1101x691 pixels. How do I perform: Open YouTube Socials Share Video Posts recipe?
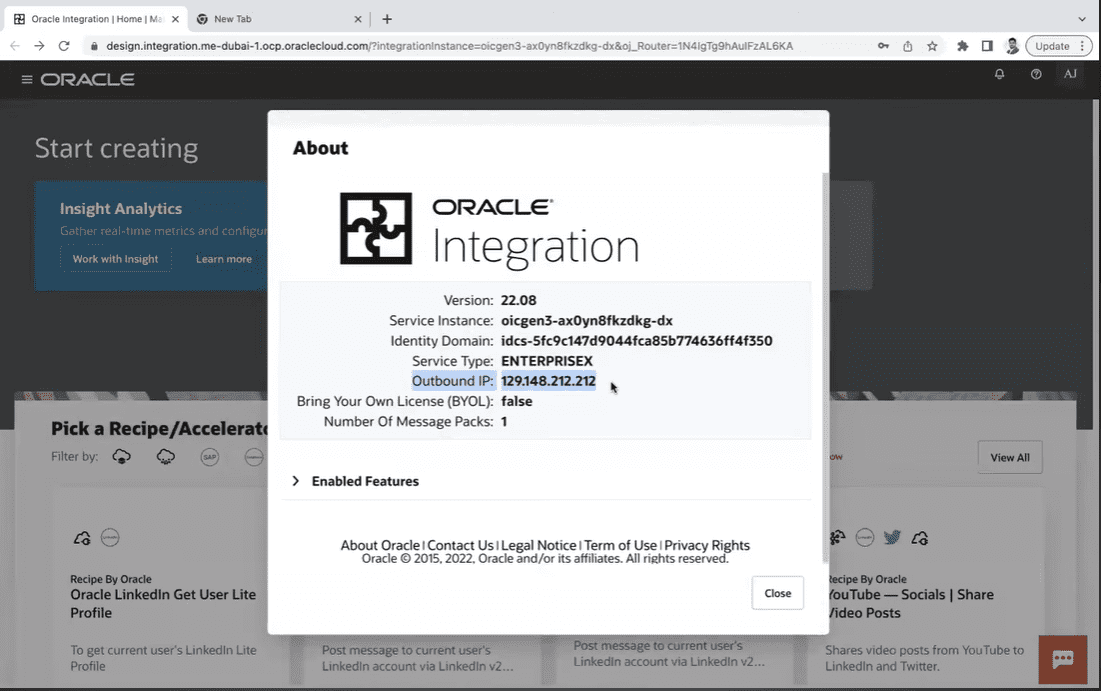tap(910, 604)
